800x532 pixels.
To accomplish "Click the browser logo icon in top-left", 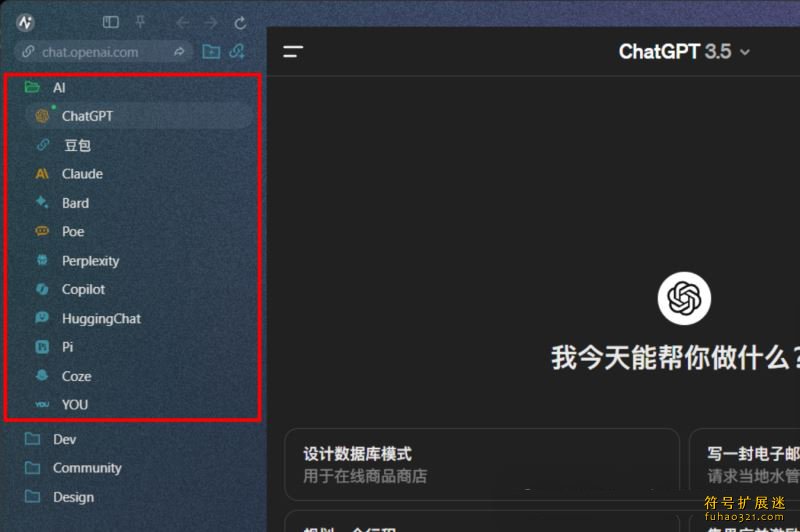I will (x=26, y=22).
